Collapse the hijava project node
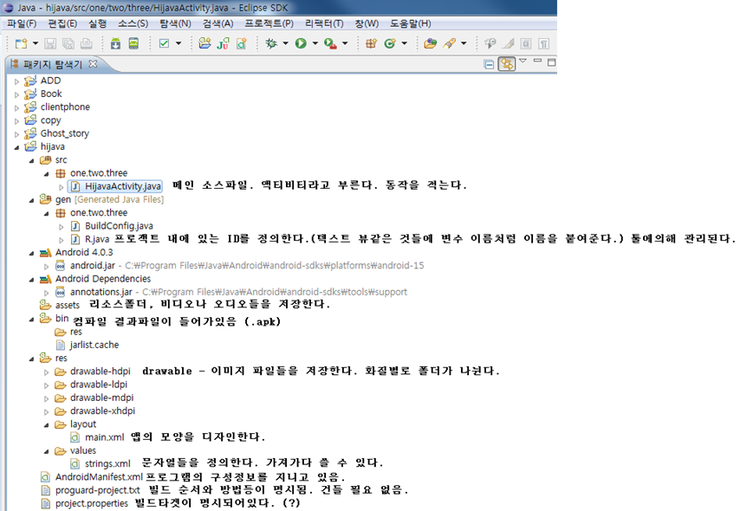Screen dimensions: 740x511 click(x=17, y=147)
